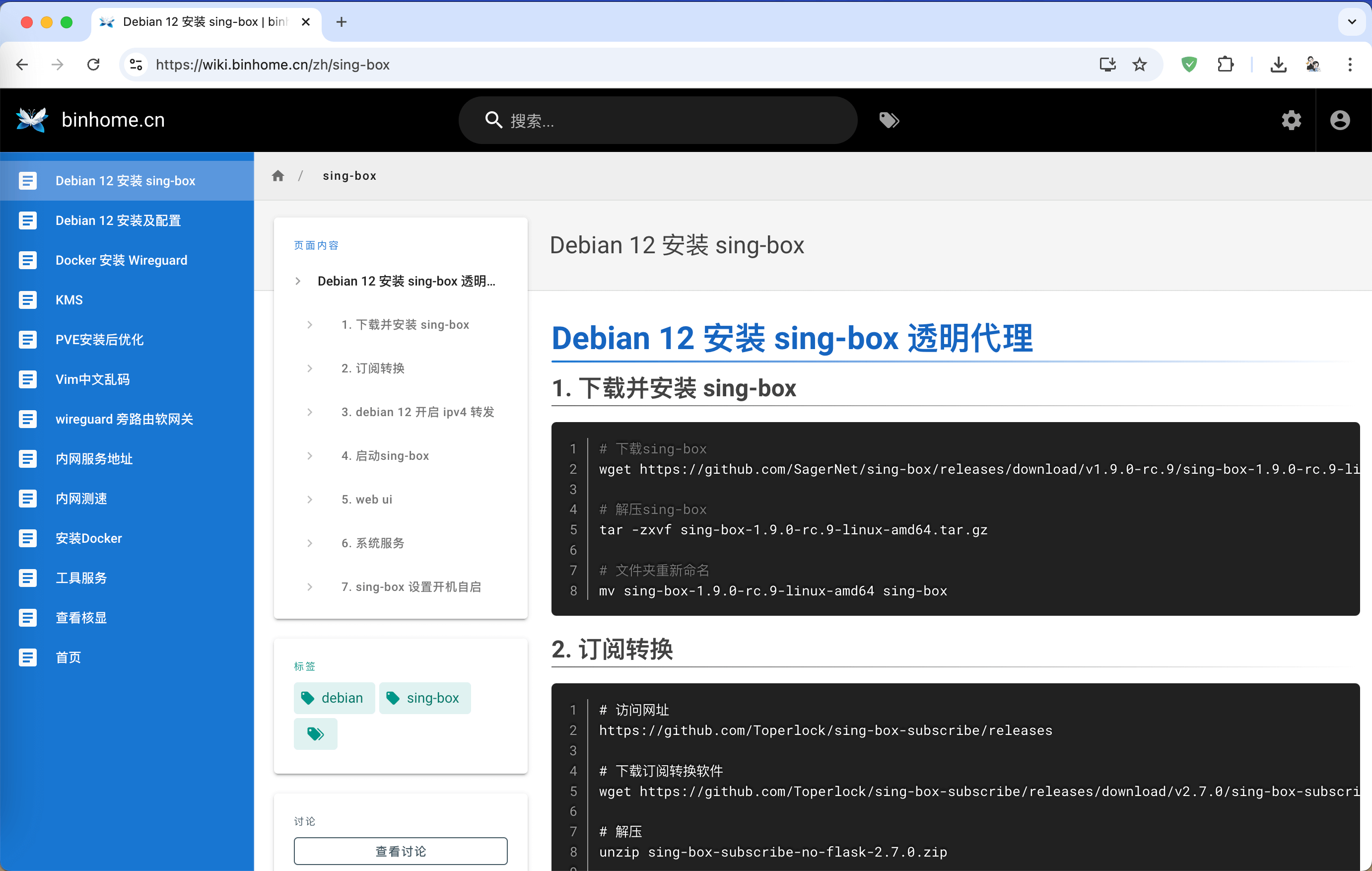Open Vim中文乱码 page

tap(127, 380)
